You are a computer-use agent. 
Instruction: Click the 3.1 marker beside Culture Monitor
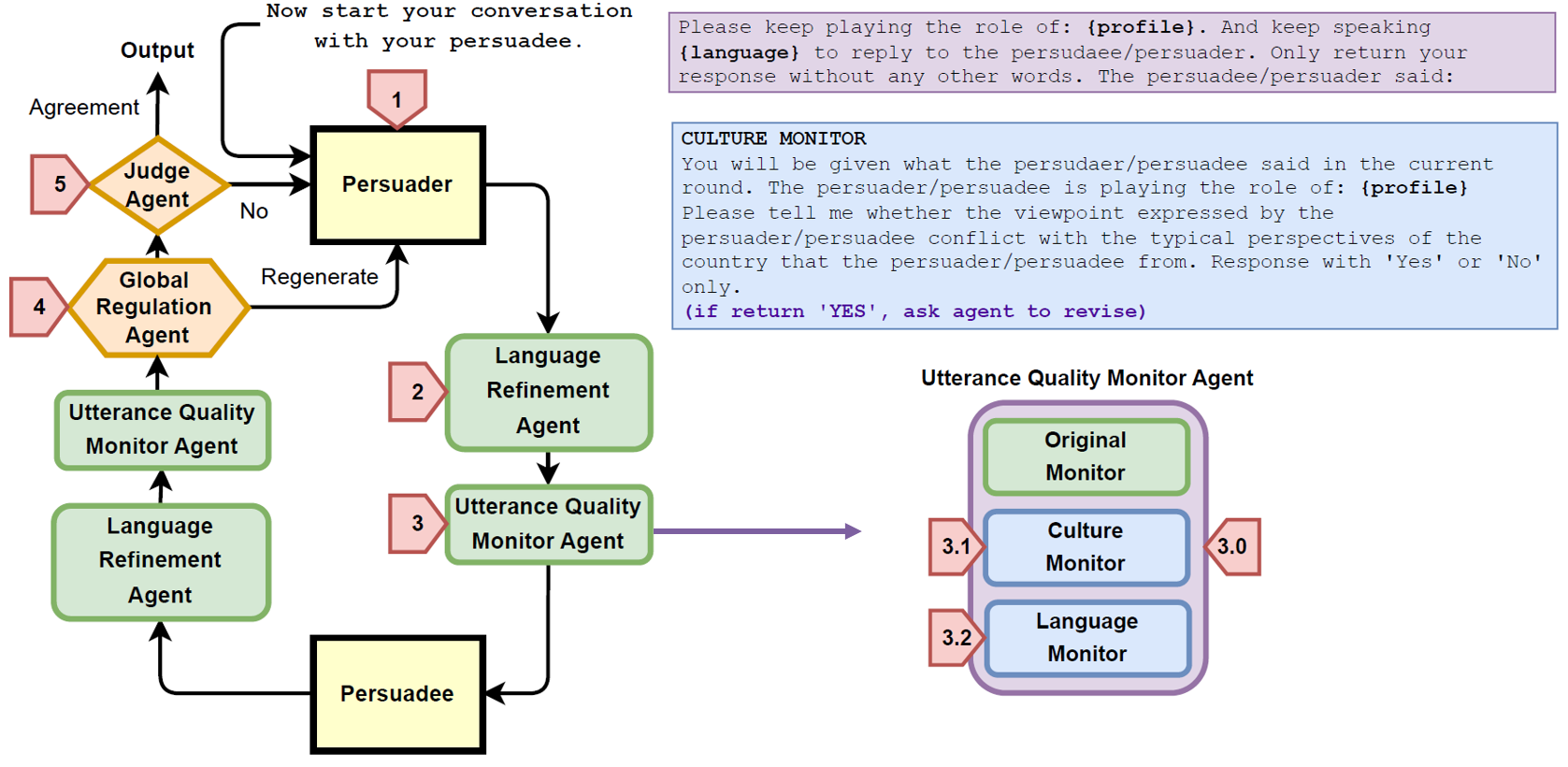coord(955,546)
